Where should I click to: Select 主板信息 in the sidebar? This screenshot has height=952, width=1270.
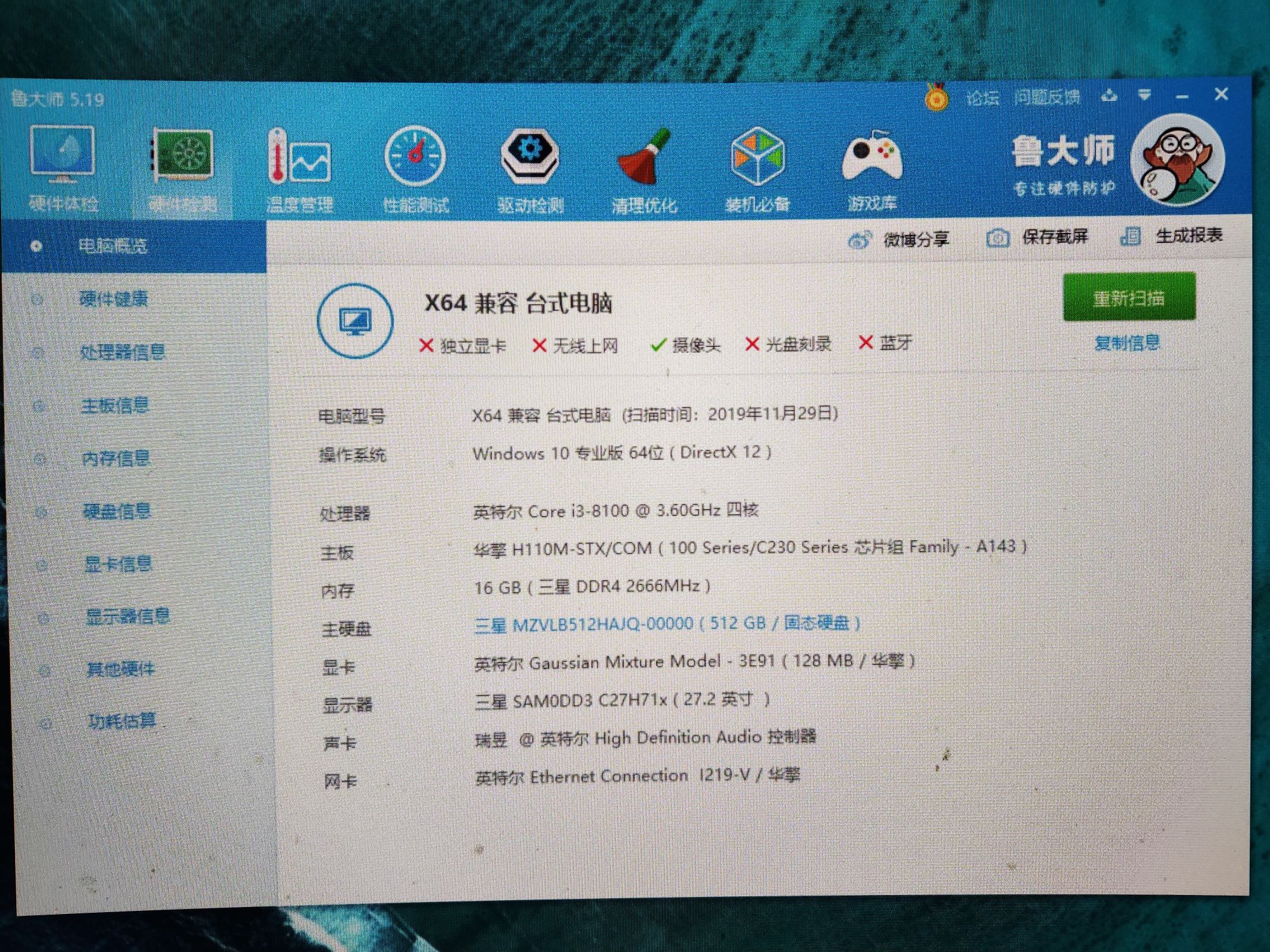pos(115,405)
